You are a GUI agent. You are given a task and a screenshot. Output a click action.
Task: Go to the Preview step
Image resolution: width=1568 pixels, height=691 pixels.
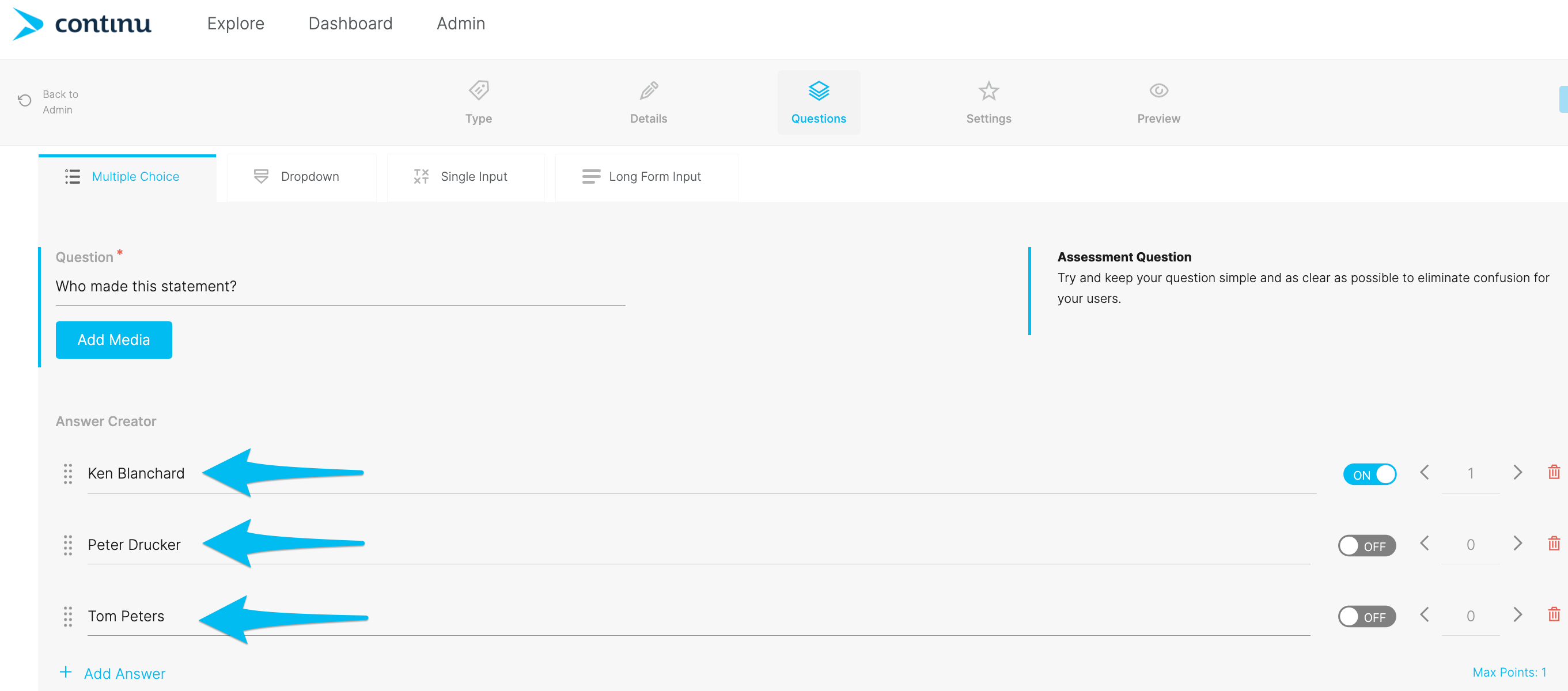click(1158, 102)
